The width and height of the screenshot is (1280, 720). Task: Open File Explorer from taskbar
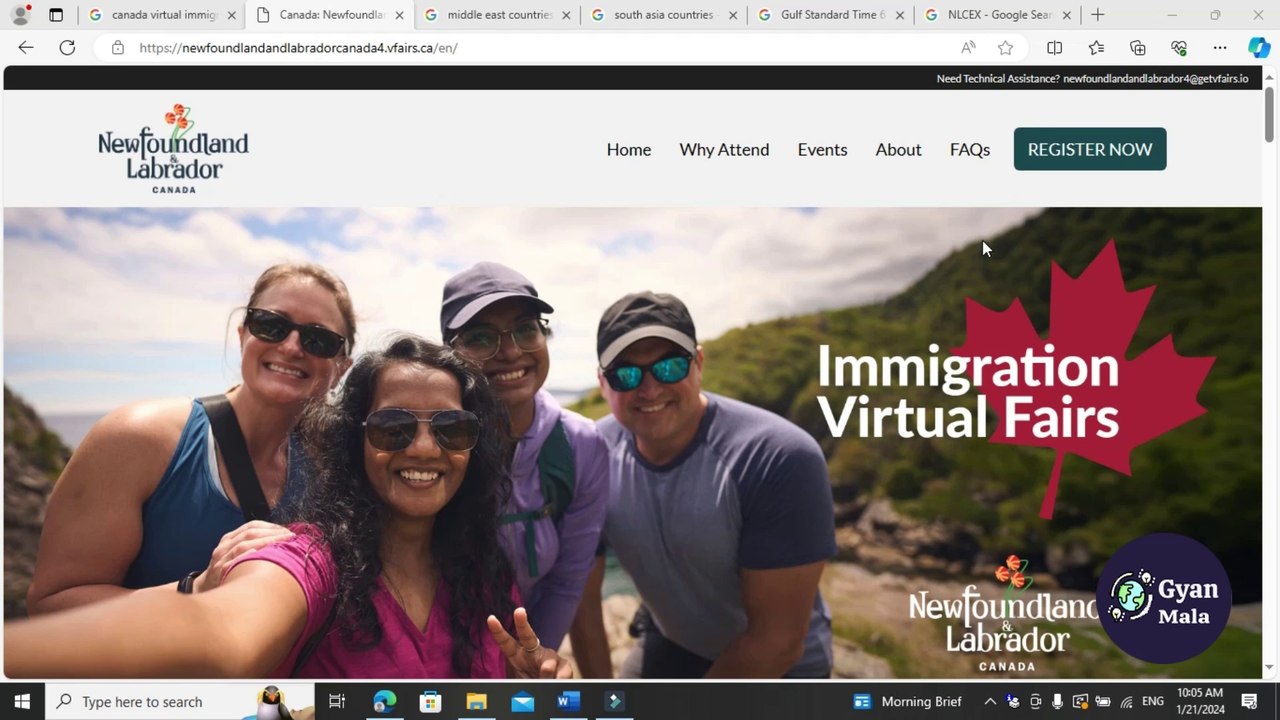click(x=476, y=701)
